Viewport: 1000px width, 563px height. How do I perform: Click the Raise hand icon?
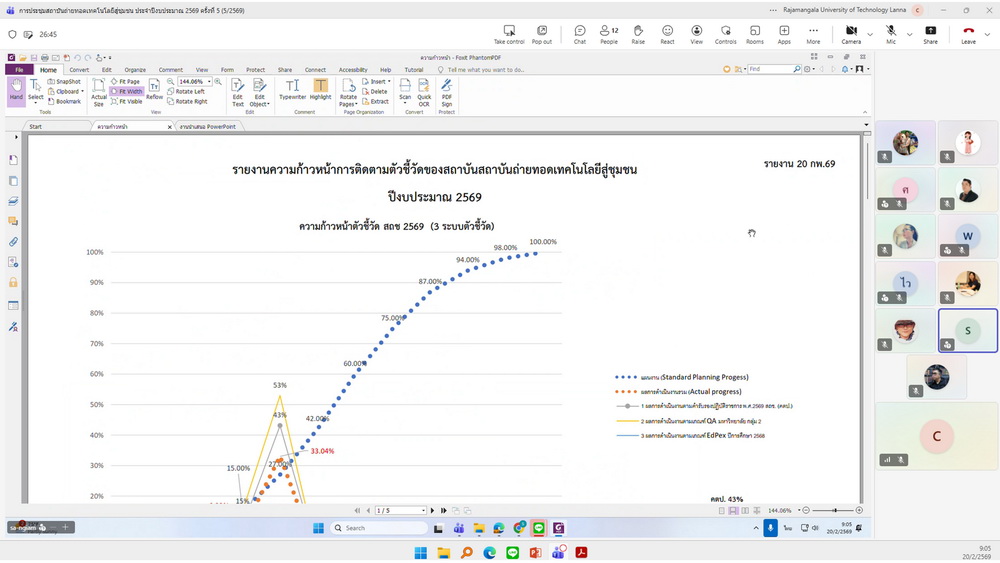coord(638,34)
